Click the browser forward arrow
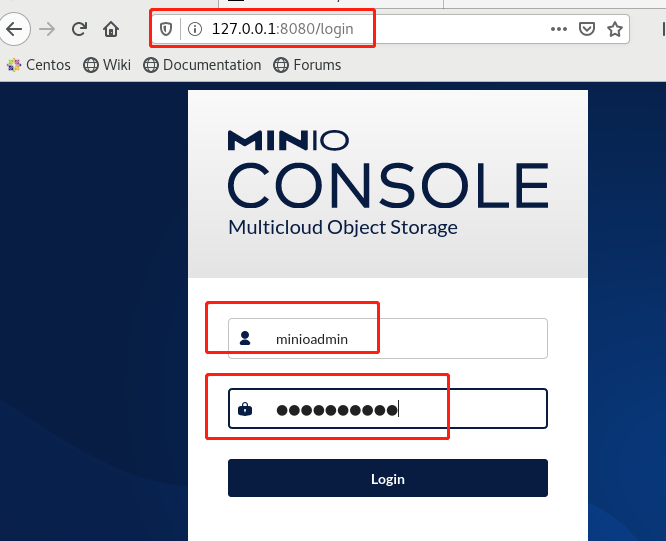 pyautogui.click(x=47, y=29)
